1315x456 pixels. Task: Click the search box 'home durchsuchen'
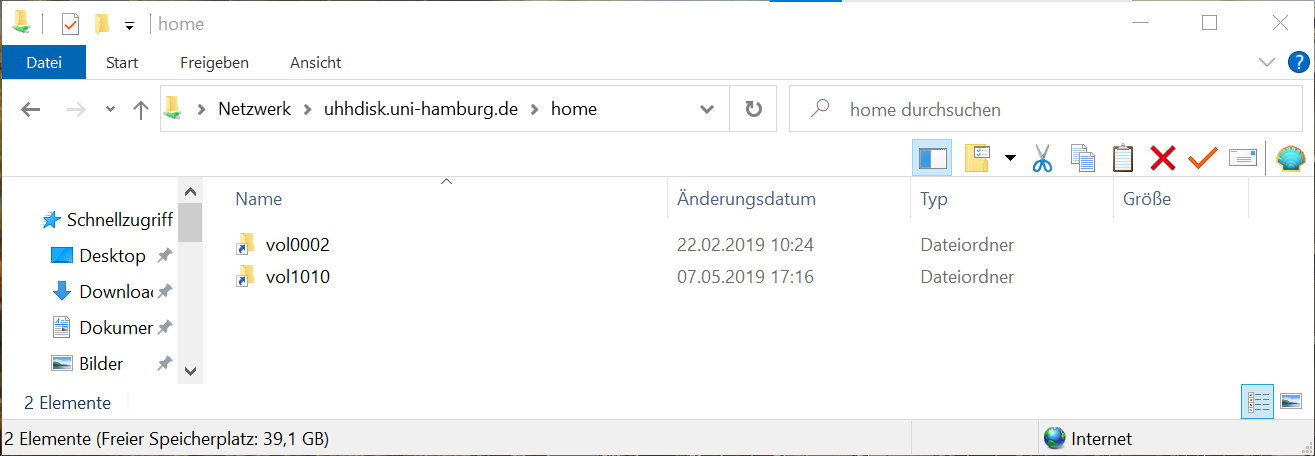[x=1048, y=109]
